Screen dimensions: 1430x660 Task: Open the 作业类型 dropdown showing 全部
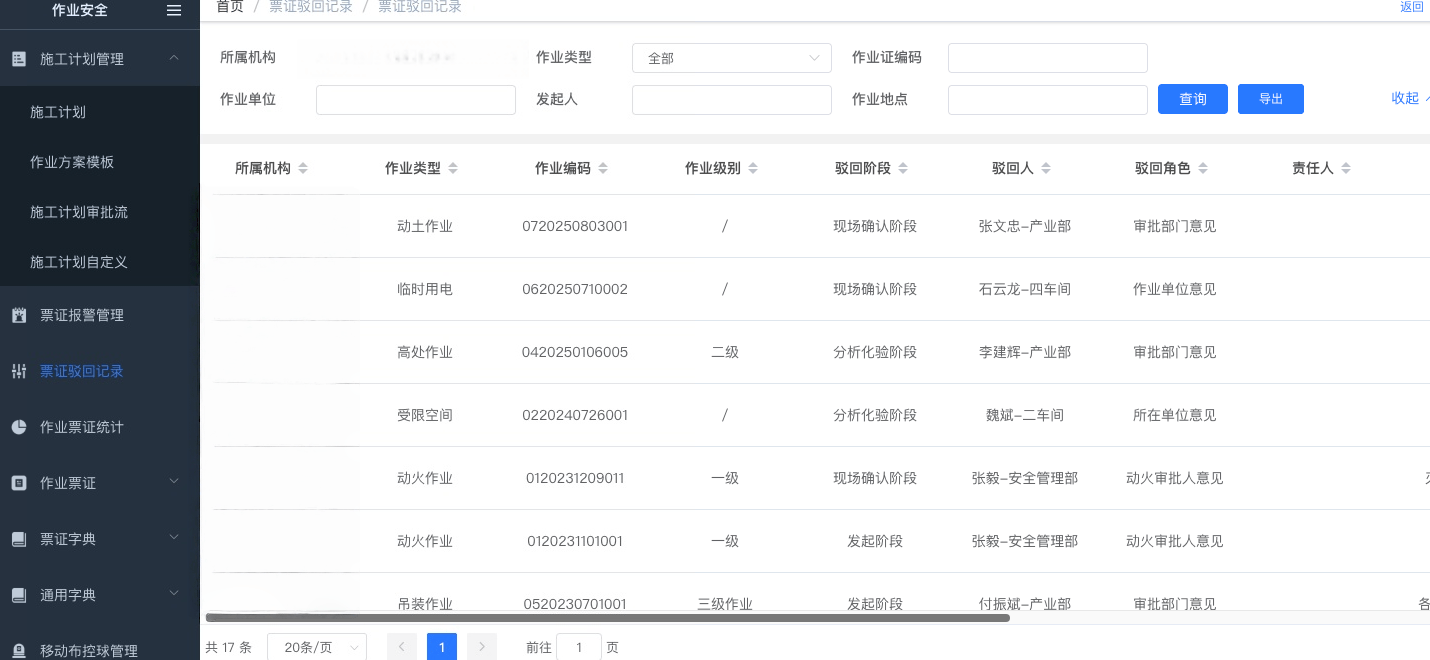tap(731, 58)
